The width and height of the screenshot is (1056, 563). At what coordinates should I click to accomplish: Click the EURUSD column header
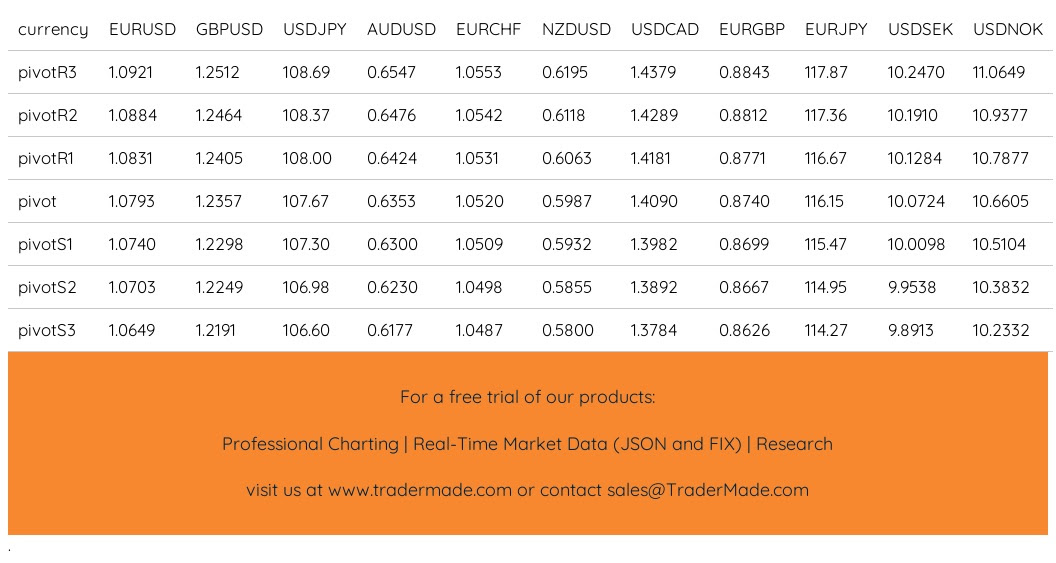coord(142,29)
